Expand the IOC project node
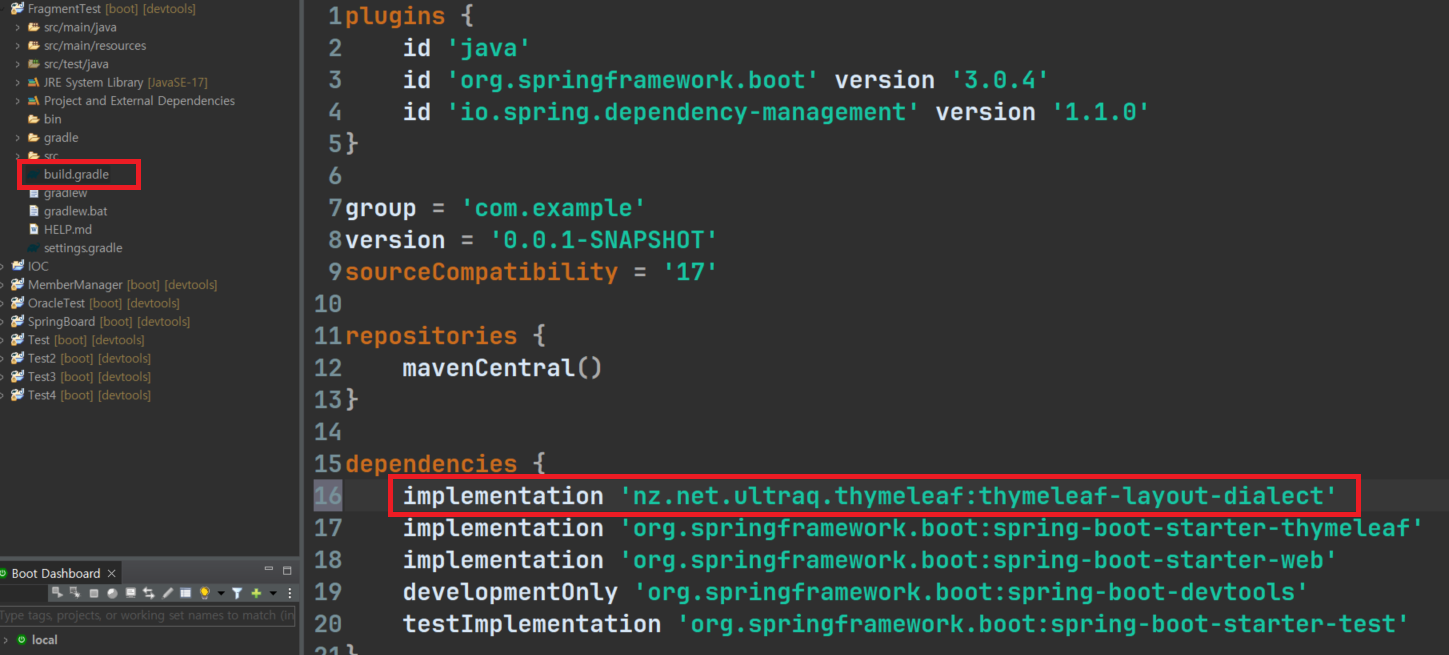The width and height of the screenshot is (1449, 655). tap(4, 266)
